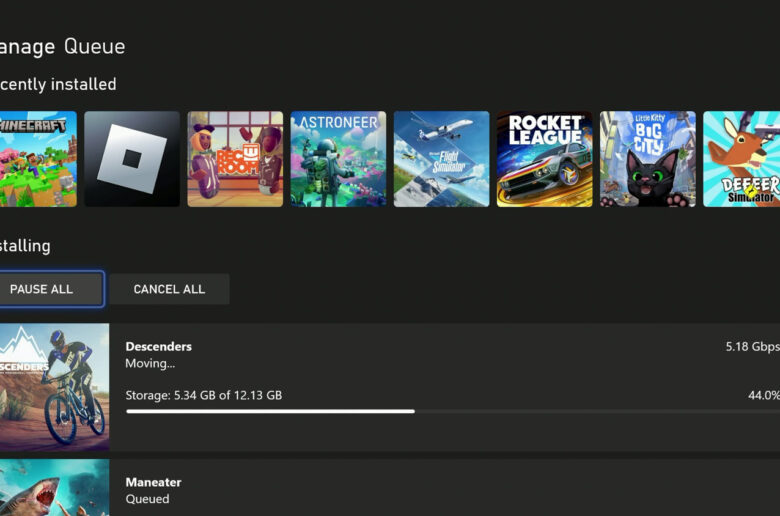The image size is (780, 516).
Task: Click the 'Moving...' status text
Action: tap(150, 364)
